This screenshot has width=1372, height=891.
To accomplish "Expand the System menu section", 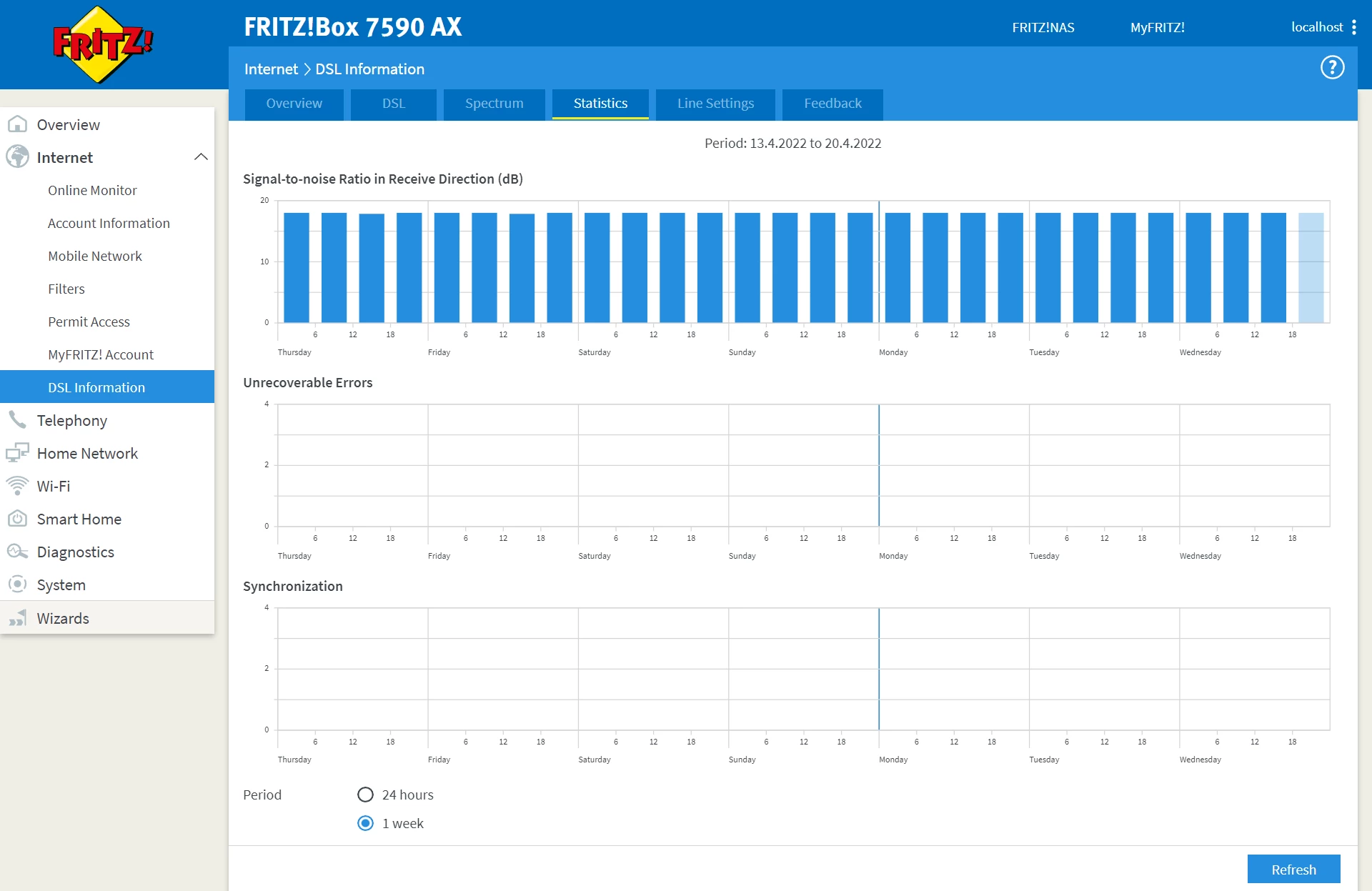I will tap(61, 584).
